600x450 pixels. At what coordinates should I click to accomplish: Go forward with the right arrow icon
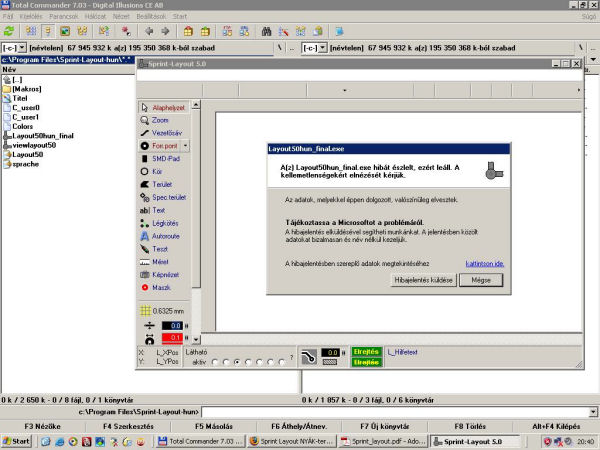pyautogui.click(x=166, y=31)
